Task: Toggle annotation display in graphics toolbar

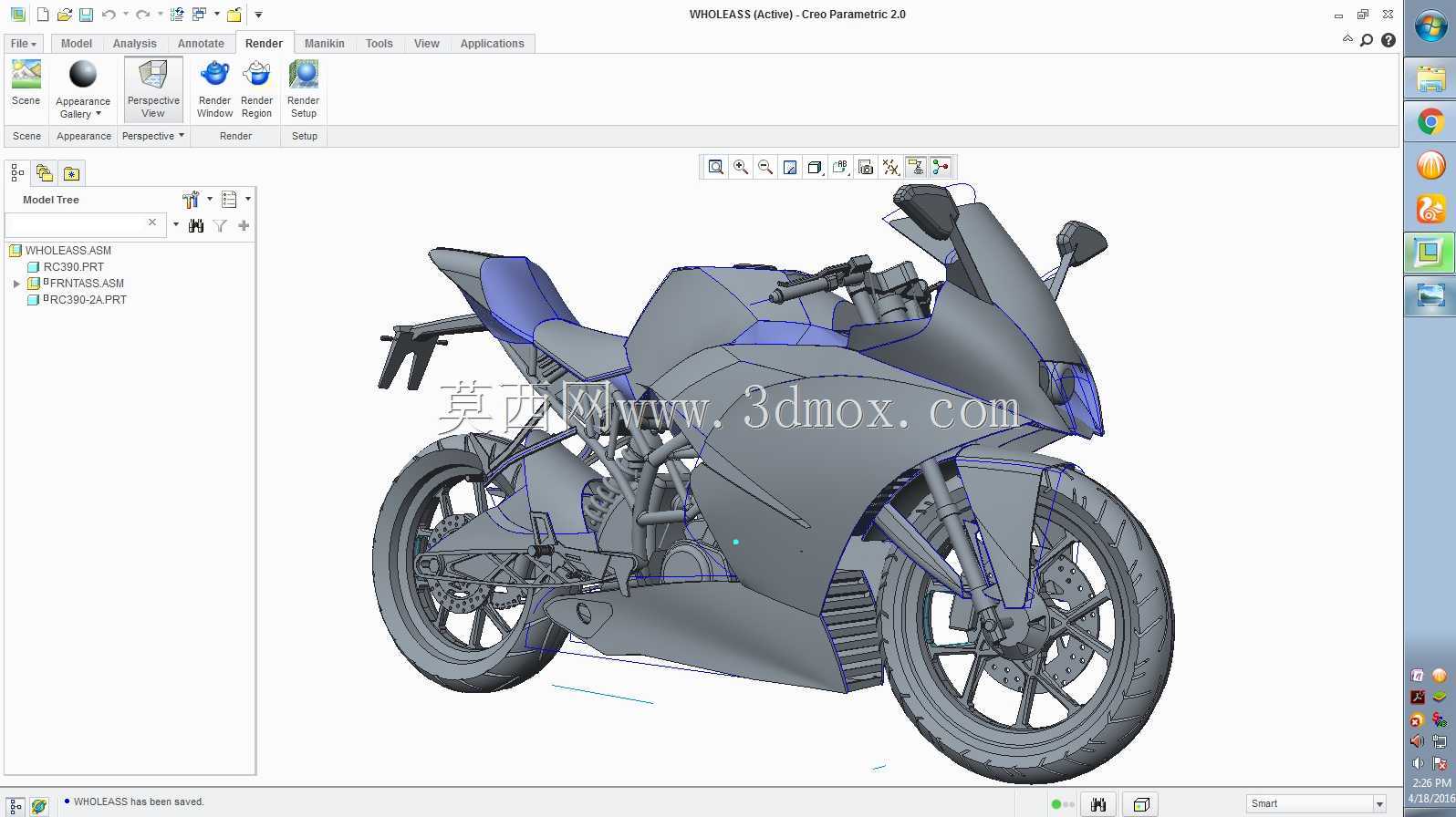Action: (x=916, y=167)
